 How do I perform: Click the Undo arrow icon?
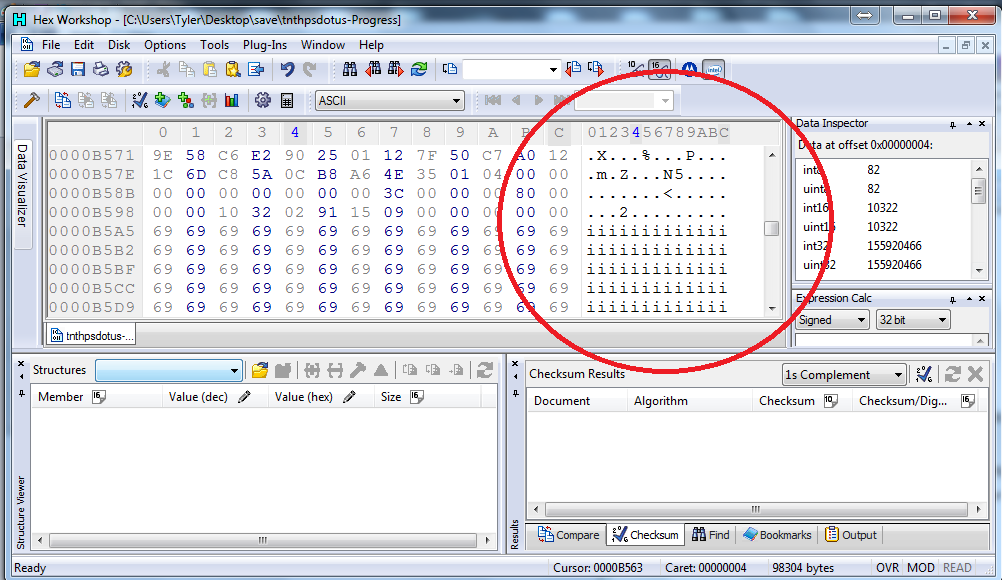288,70
